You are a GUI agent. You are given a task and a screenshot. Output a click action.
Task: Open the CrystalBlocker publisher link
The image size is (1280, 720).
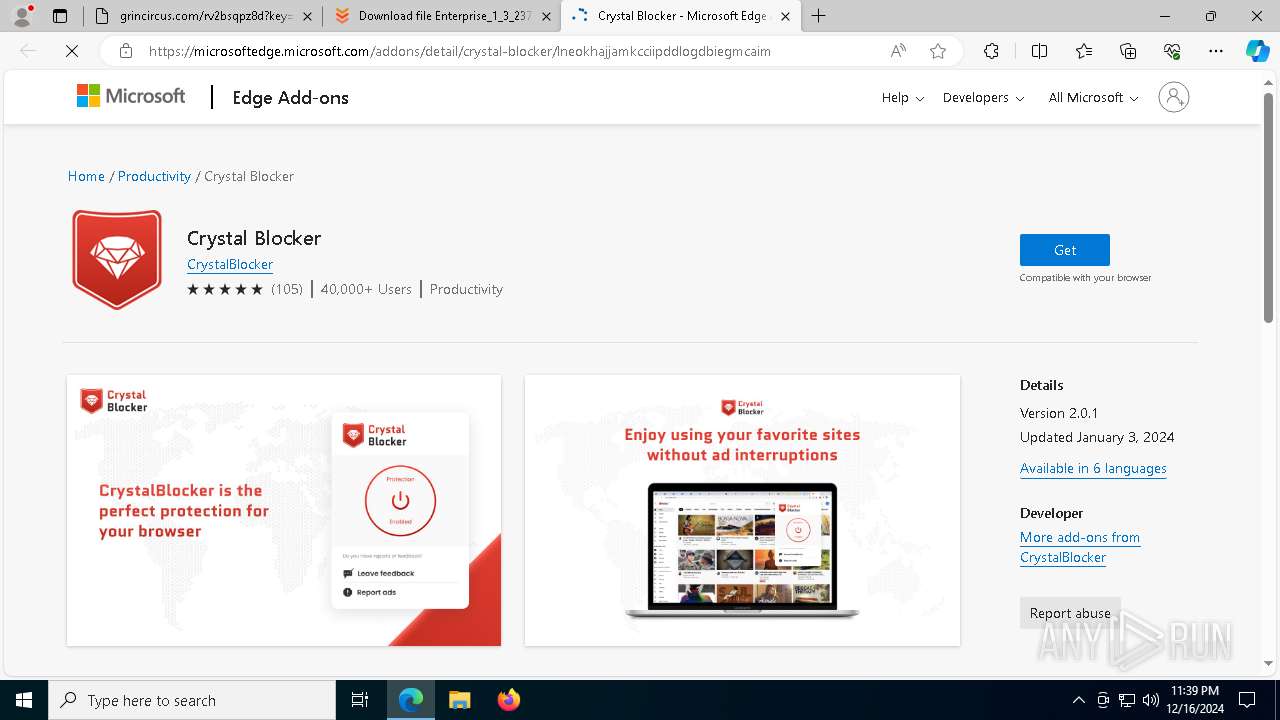[230, 264]
